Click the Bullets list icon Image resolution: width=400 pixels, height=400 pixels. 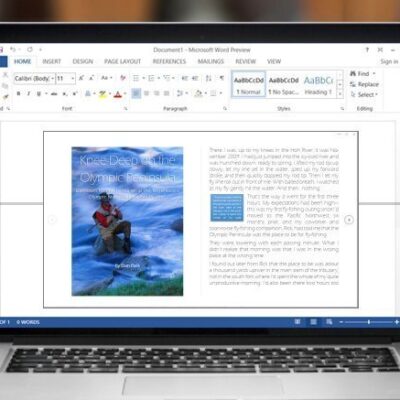click(136, 78)
